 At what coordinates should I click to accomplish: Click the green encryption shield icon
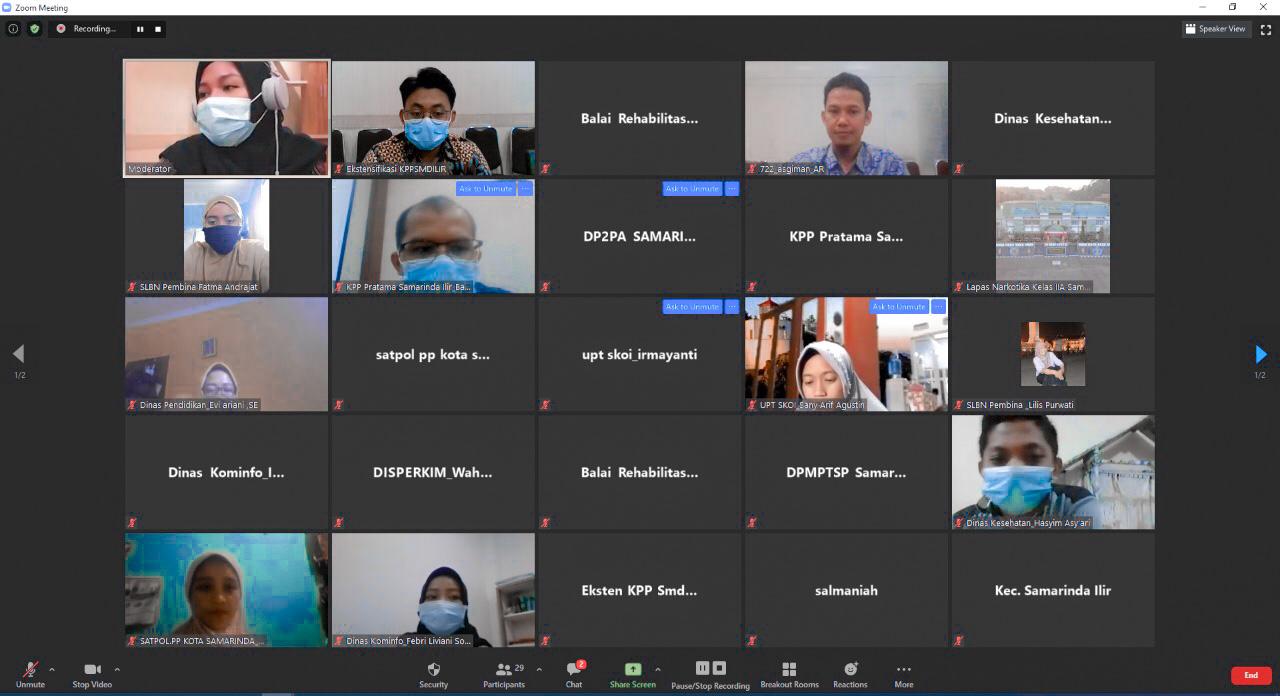coord(35,29)
